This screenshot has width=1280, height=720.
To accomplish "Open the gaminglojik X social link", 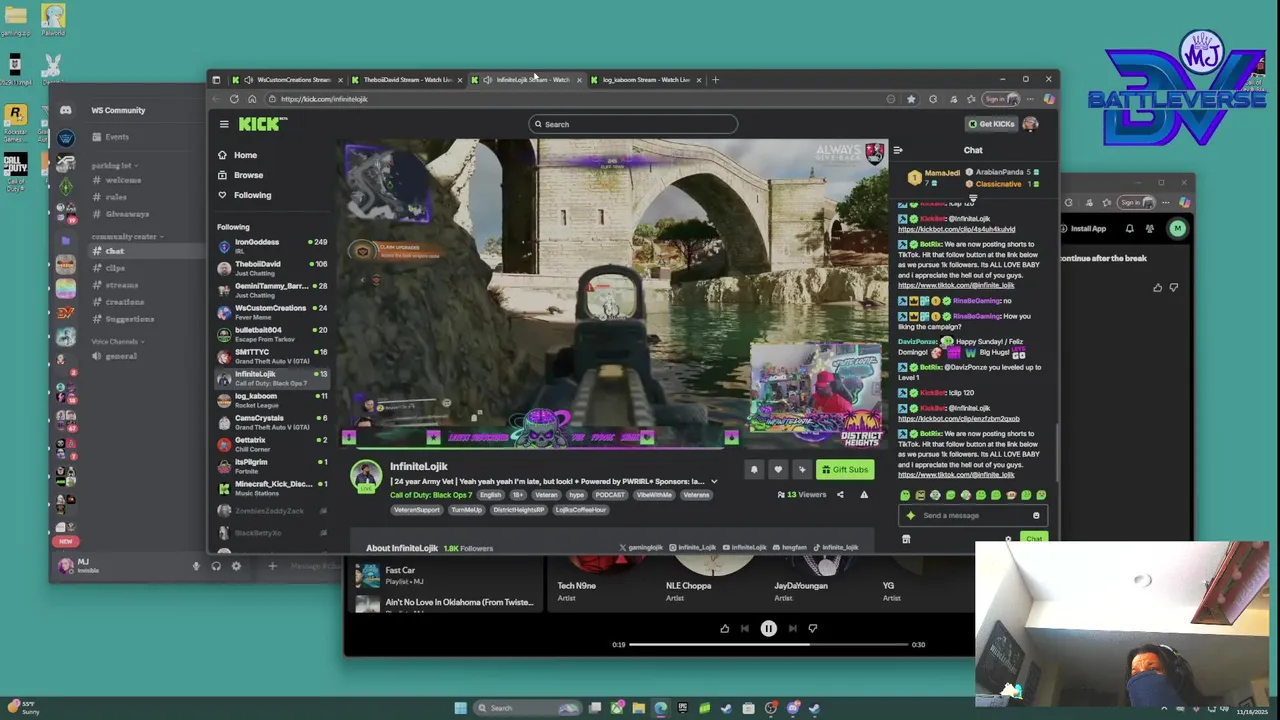I will tap(641, 547).
